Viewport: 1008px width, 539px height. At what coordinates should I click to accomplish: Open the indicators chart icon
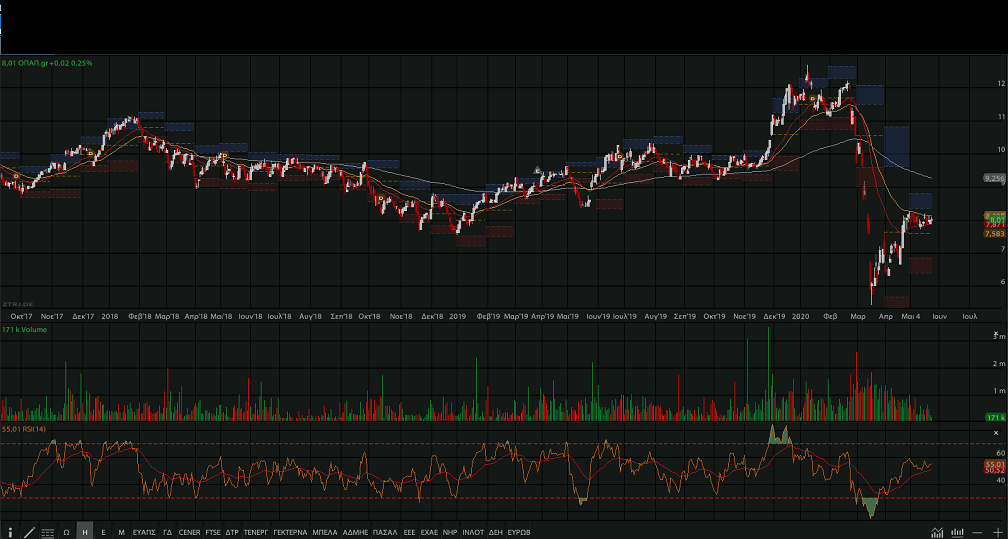(x=937, y=532)
